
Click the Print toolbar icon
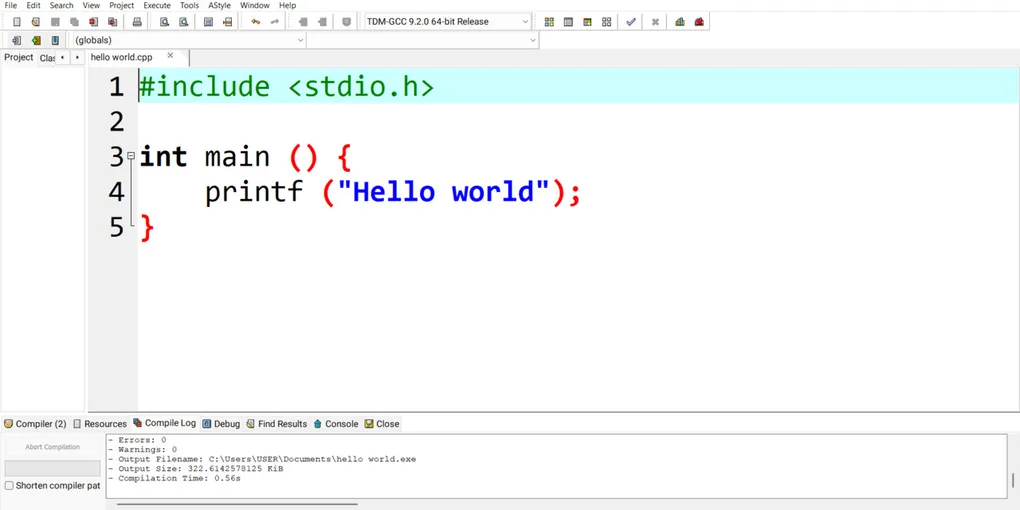coord(137,21)
